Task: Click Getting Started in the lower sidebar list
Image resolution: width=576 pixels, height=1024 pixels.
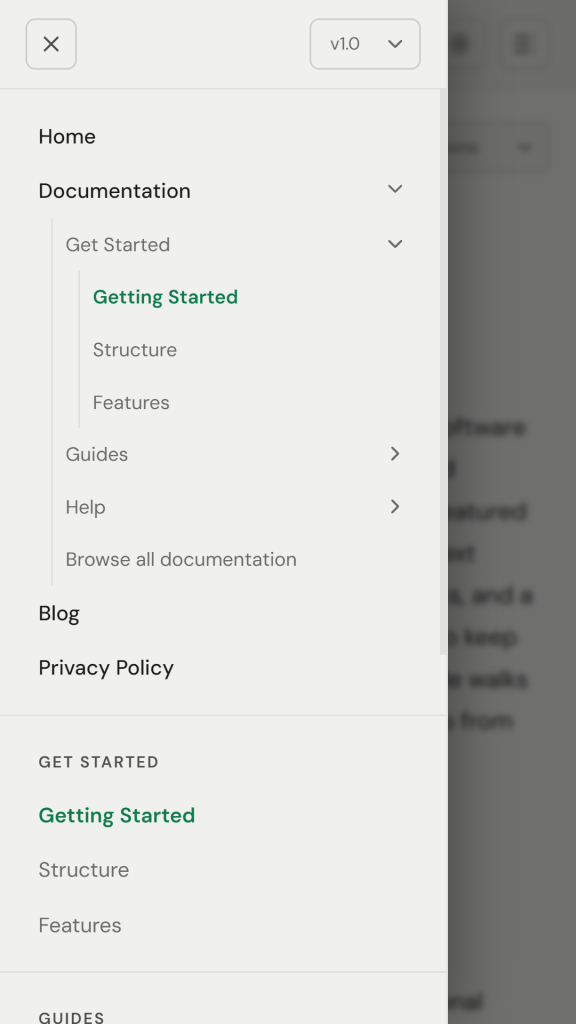Action: click(116, 816)
